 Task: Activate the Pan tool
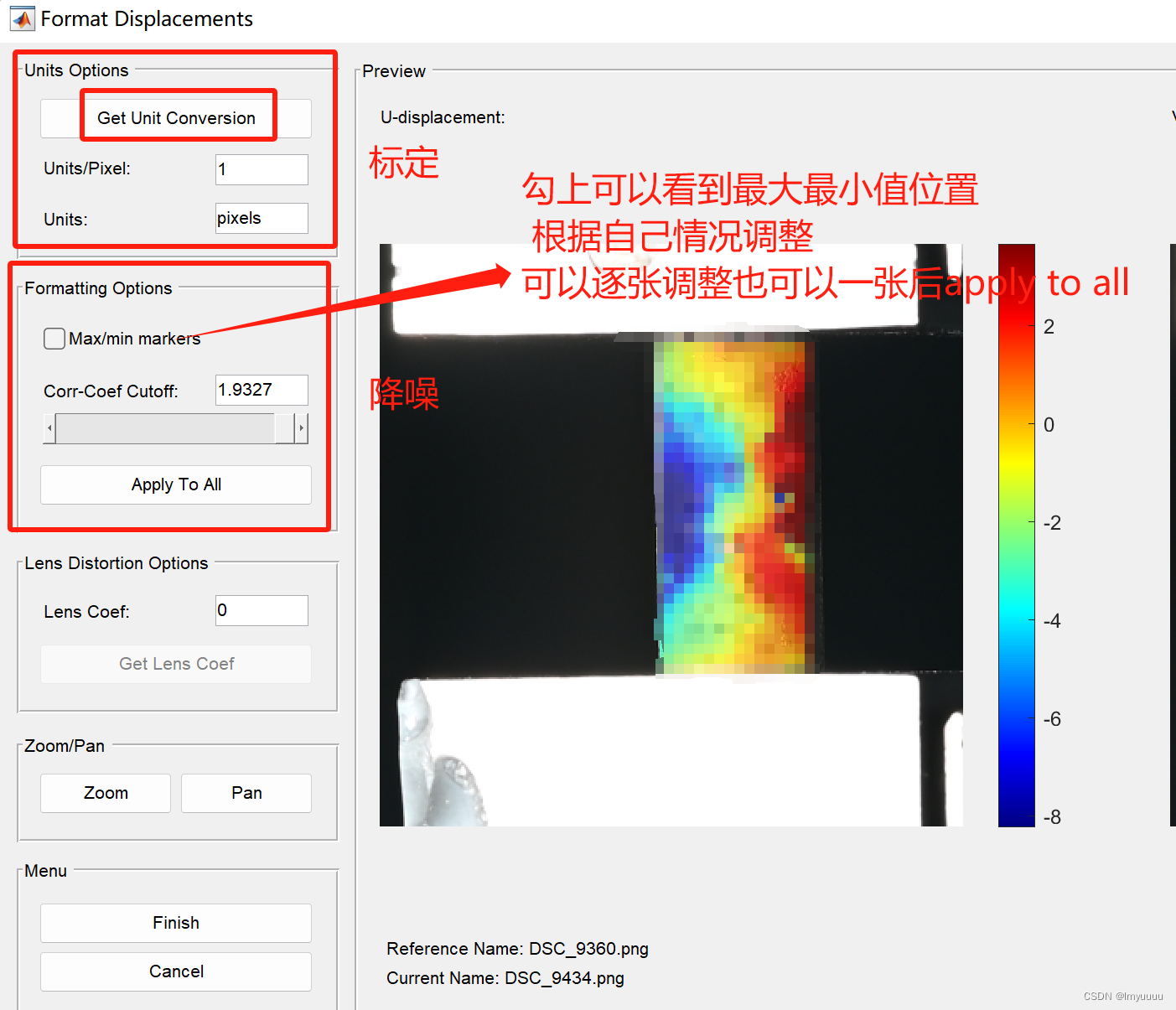[246, 793]
